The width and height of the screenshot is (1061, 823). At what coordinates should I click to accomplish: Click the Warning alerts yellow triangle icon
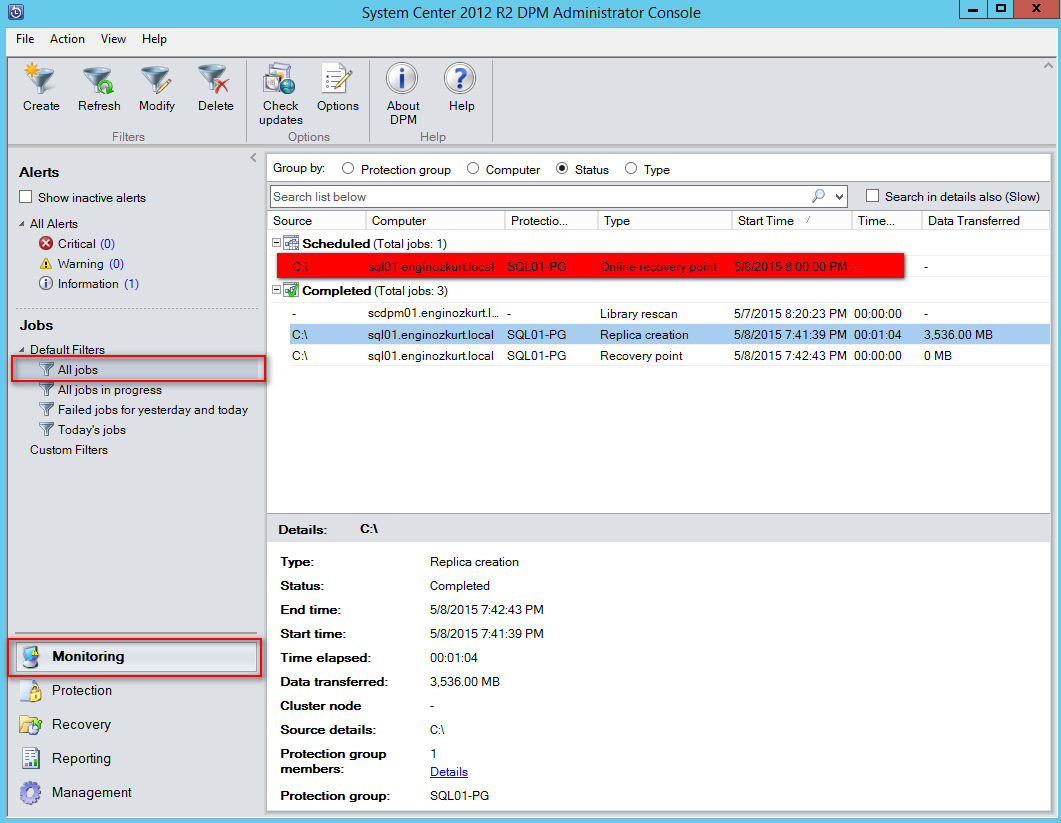[46, 264]
